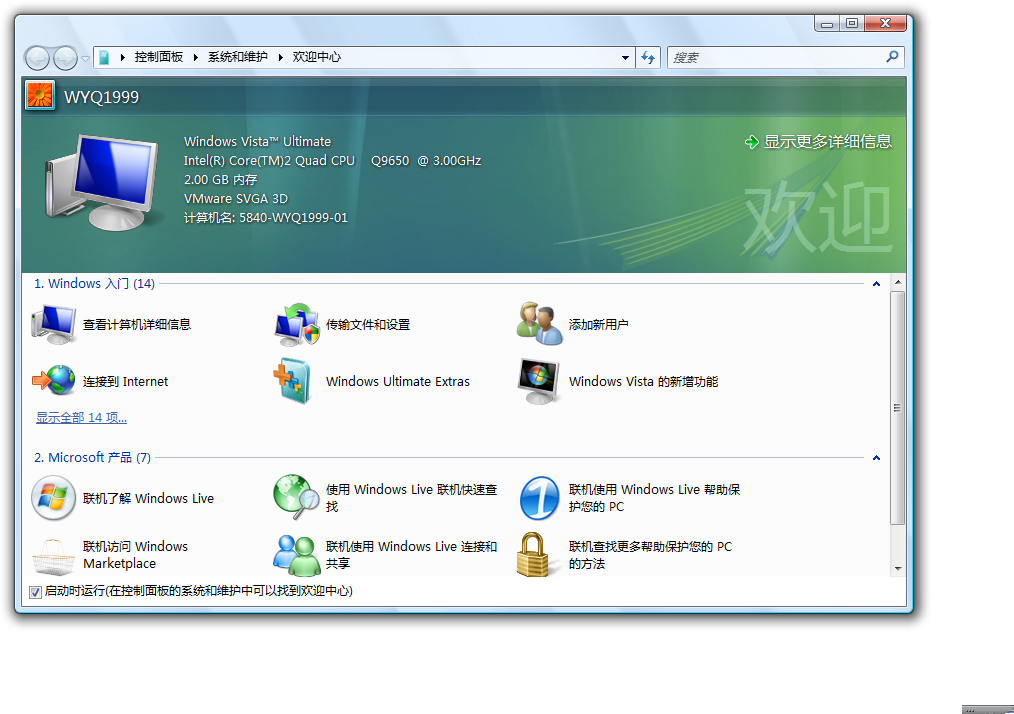Expand breadcrumb arrow before 系统和维护
The height and width of the screenshot is (714, 1014).
tap(195, 58)
